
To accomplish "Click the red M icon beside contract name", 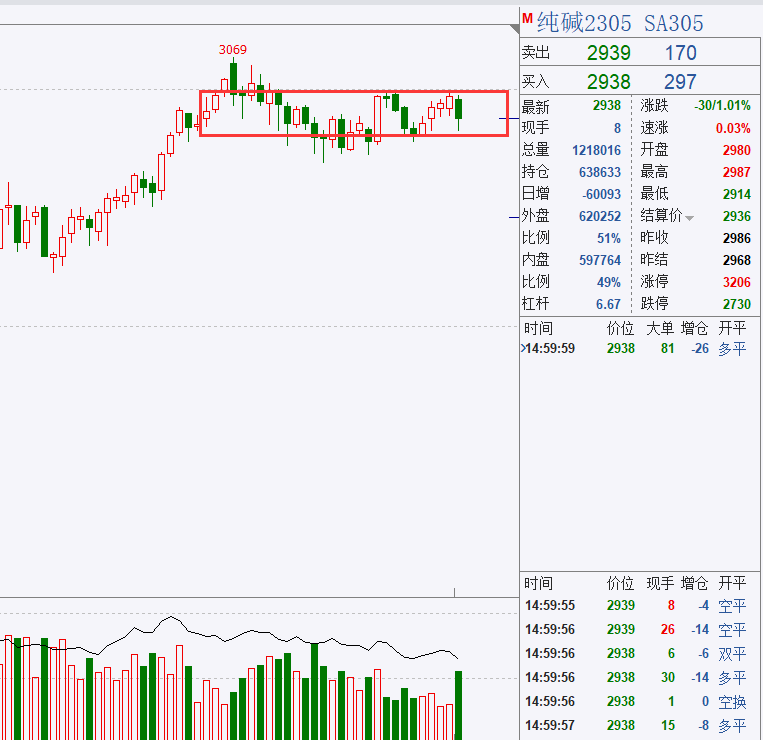I will click(527, 18).
